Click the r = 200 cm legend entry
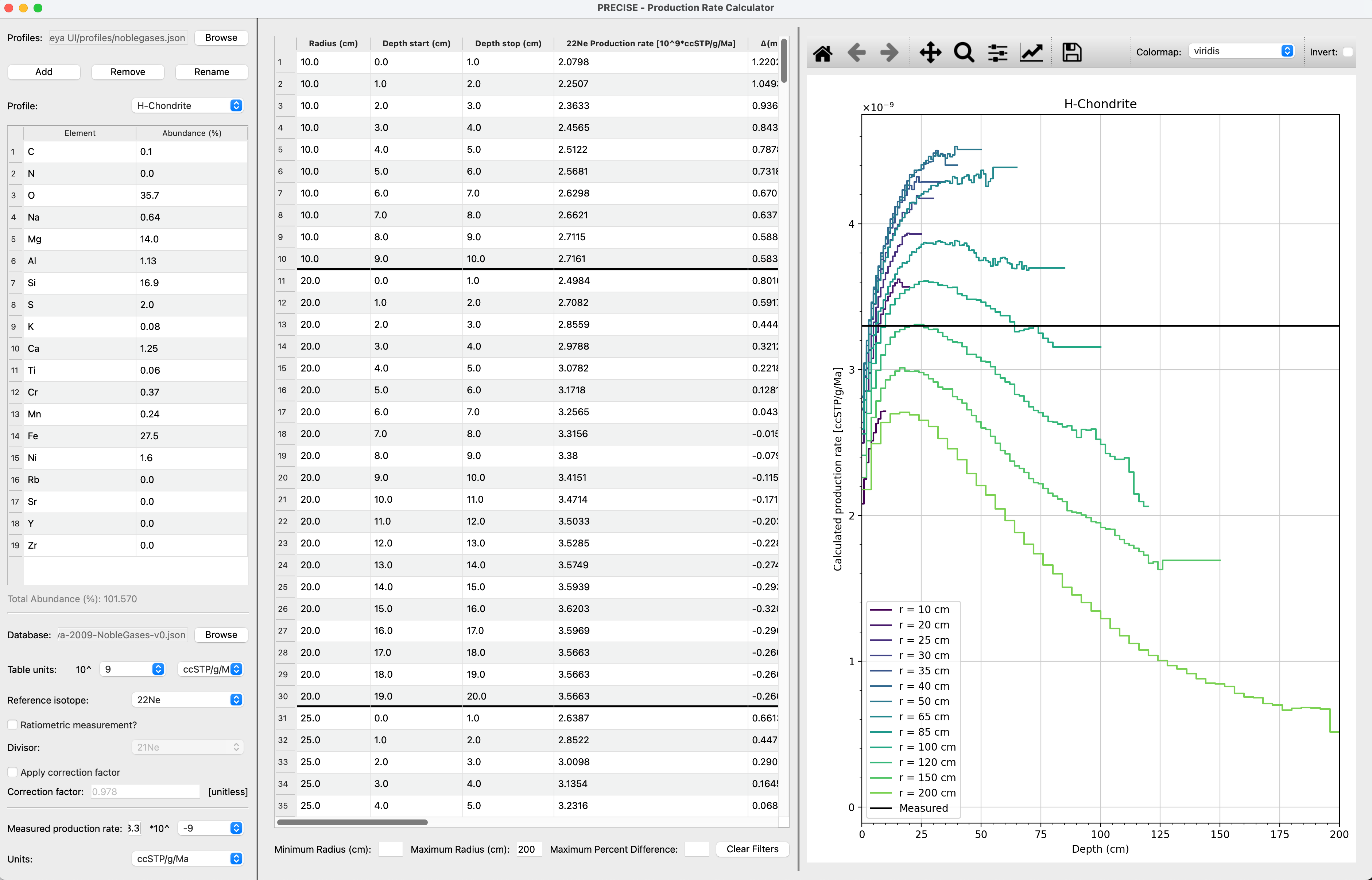The height and width of the screenshot is (880, 1372). click(x=913, y=793)
